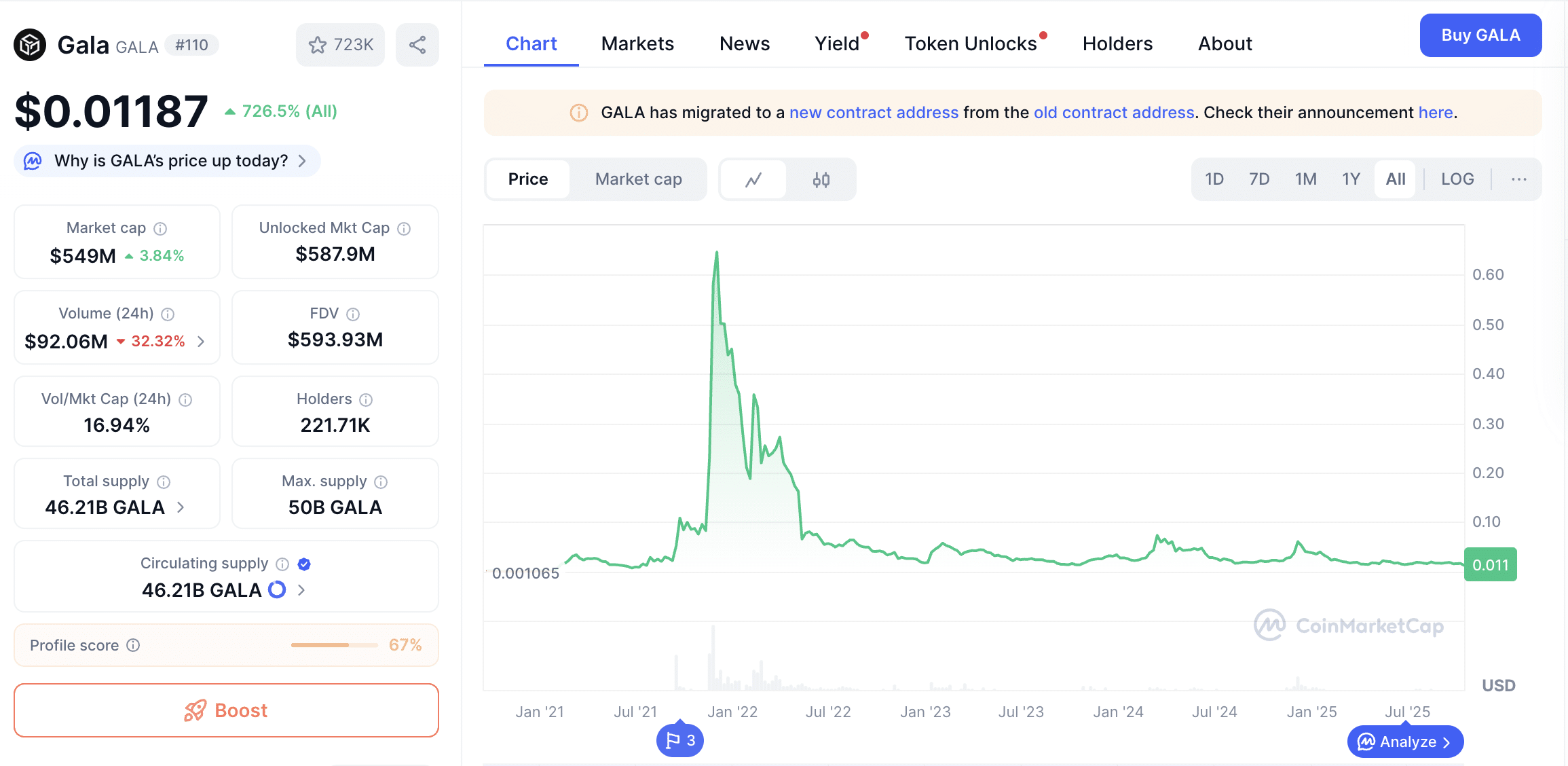Open the more chart options ellipsis menu
The image size is (1568, 766).
1518,179
